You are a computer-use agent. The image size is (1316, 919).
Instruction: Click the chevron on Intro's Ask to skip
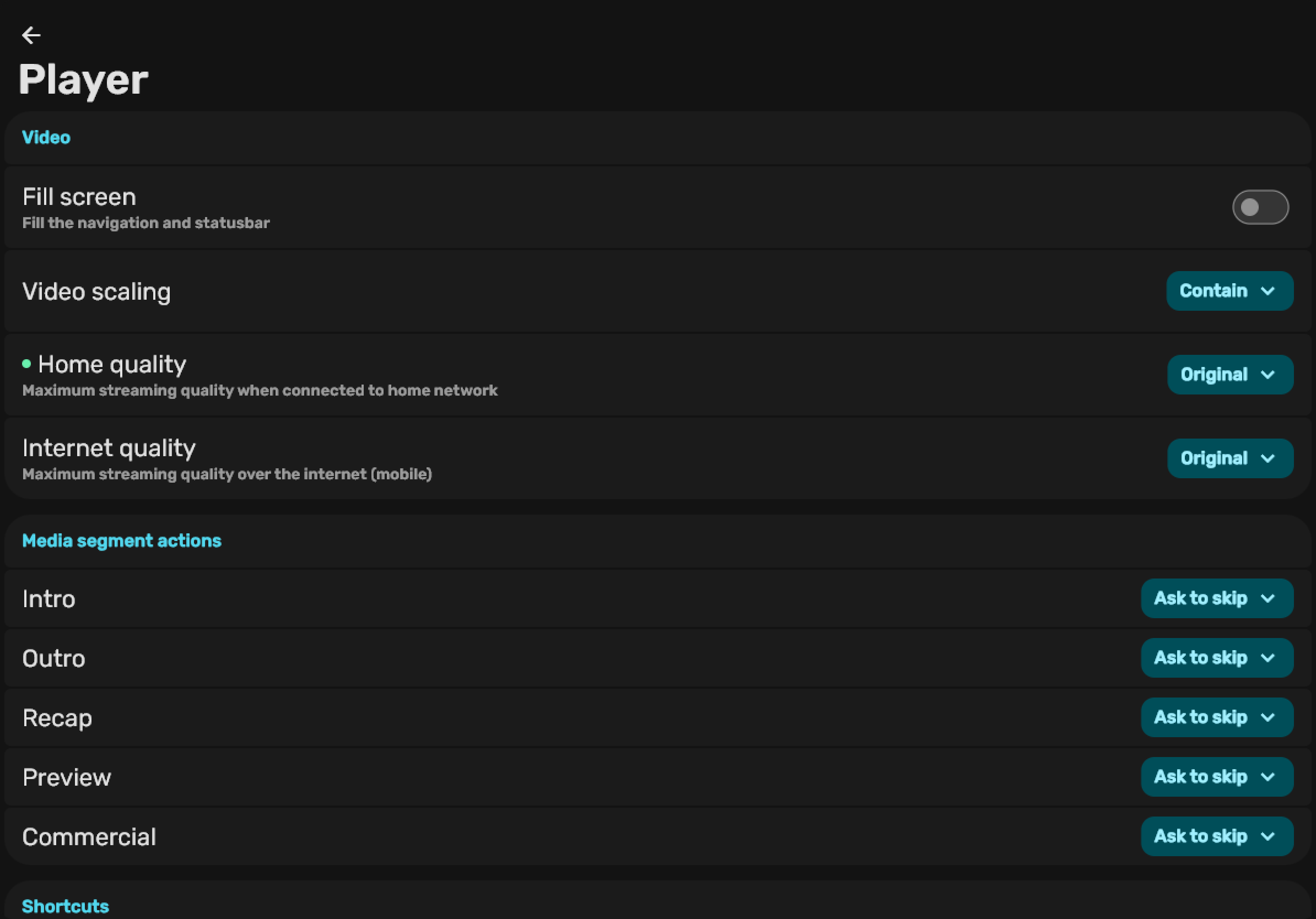point(1268,598)
